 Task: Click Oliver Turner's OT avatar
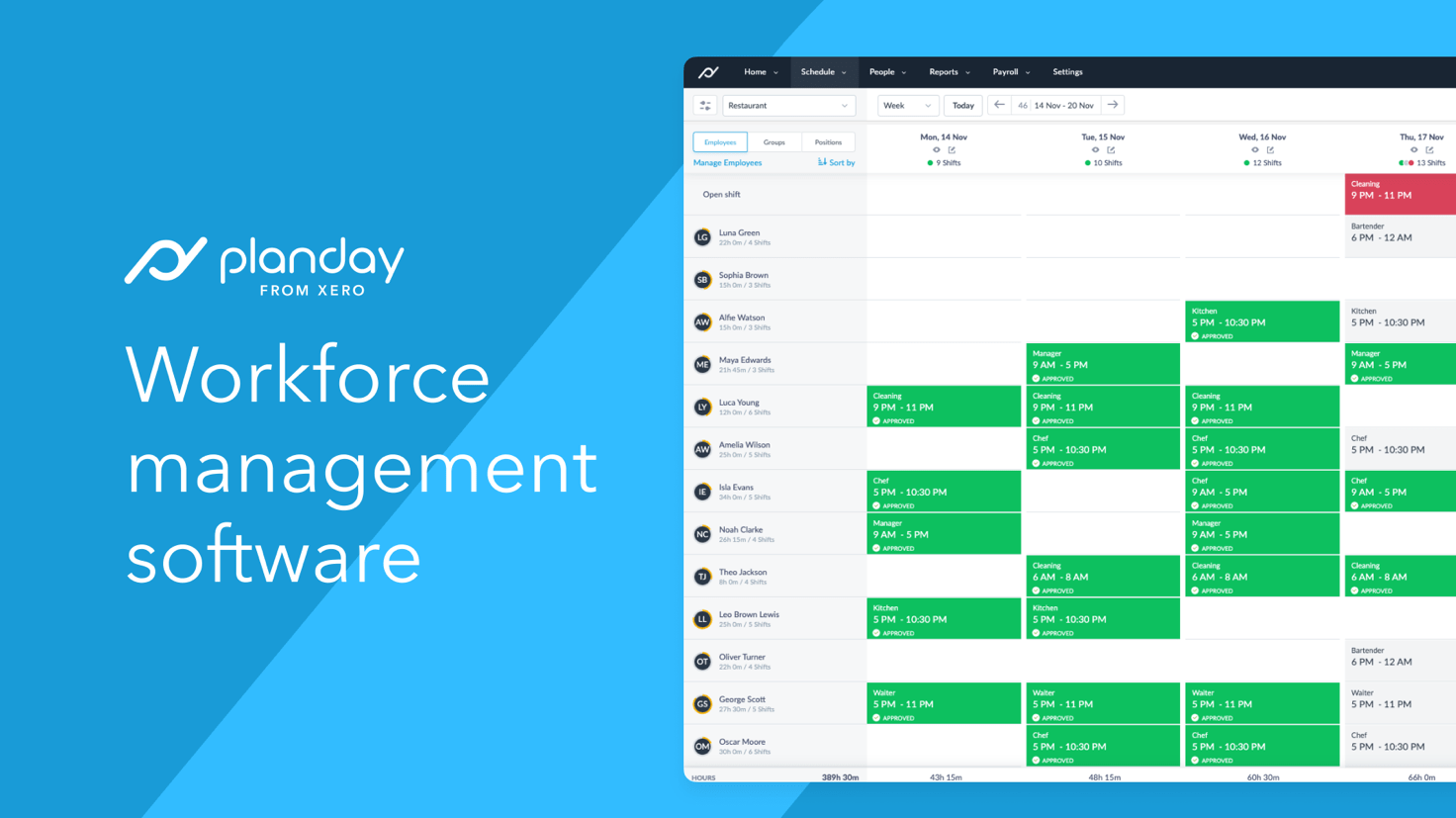[702, 662]
